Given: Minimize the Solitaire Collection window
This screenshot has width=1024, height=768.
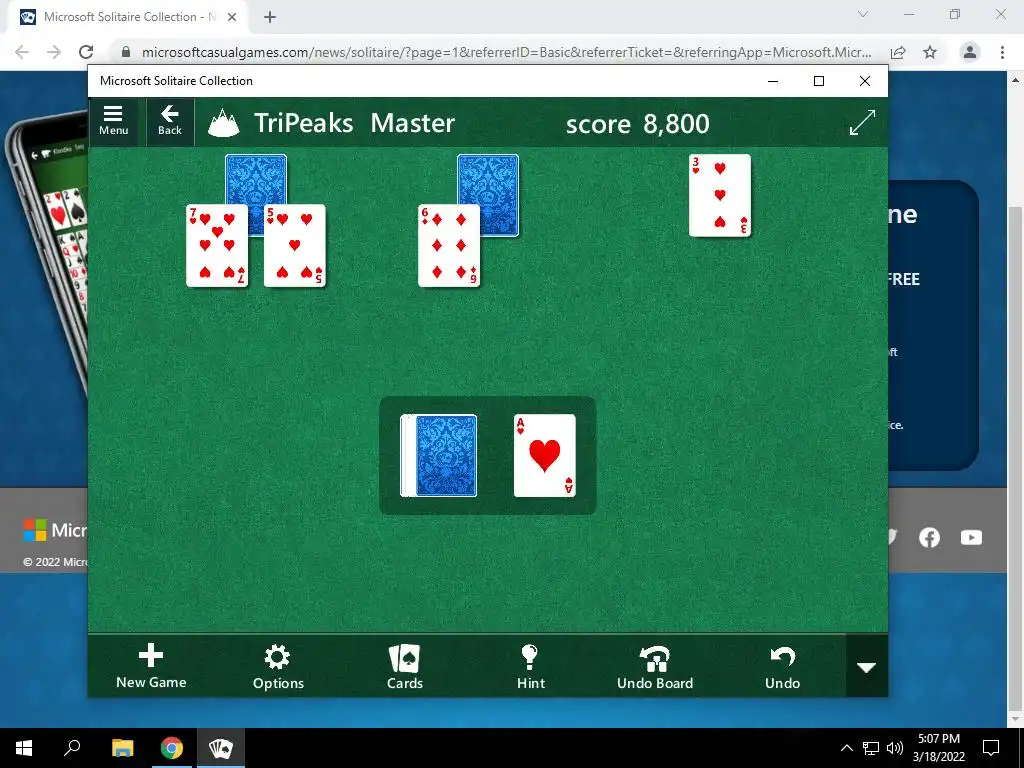Looking at the screenshot, I should 773,81.
